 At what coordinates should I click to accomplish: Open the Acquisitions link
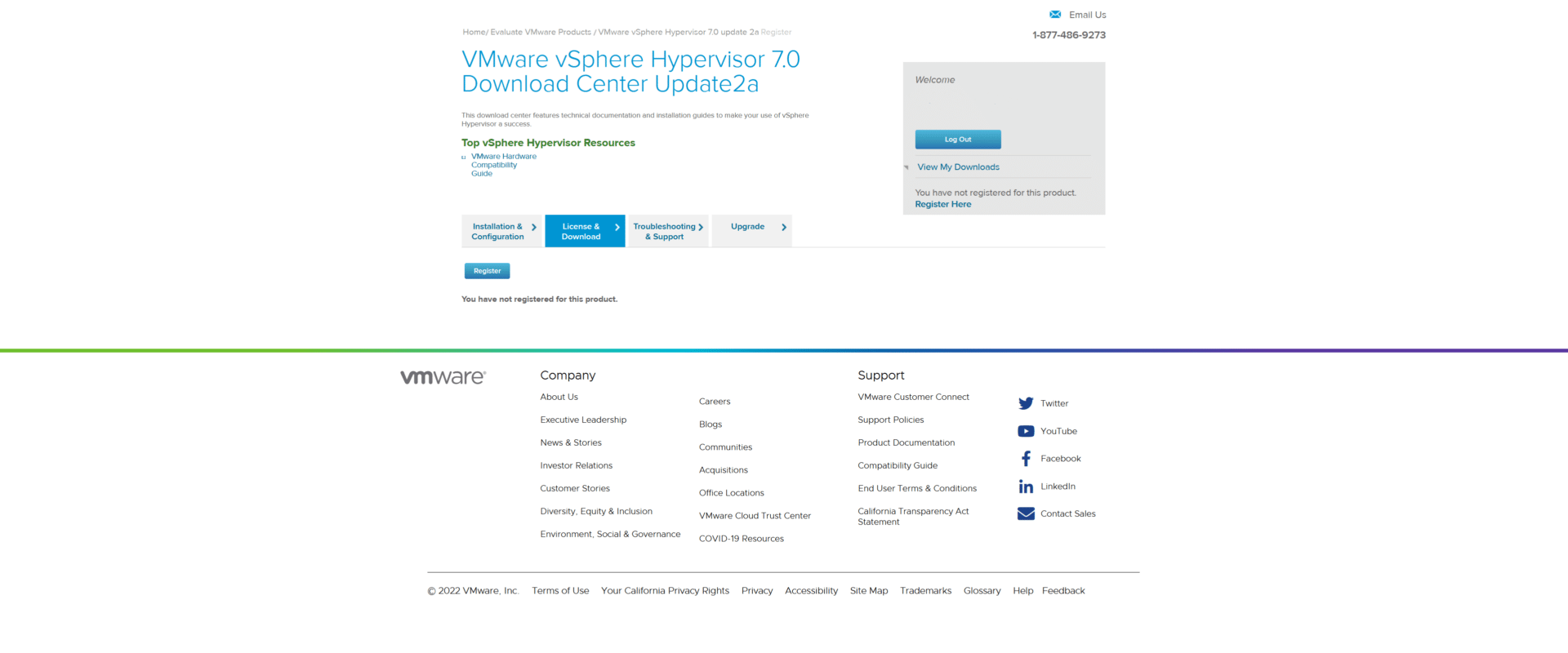[x=724, y=470]
